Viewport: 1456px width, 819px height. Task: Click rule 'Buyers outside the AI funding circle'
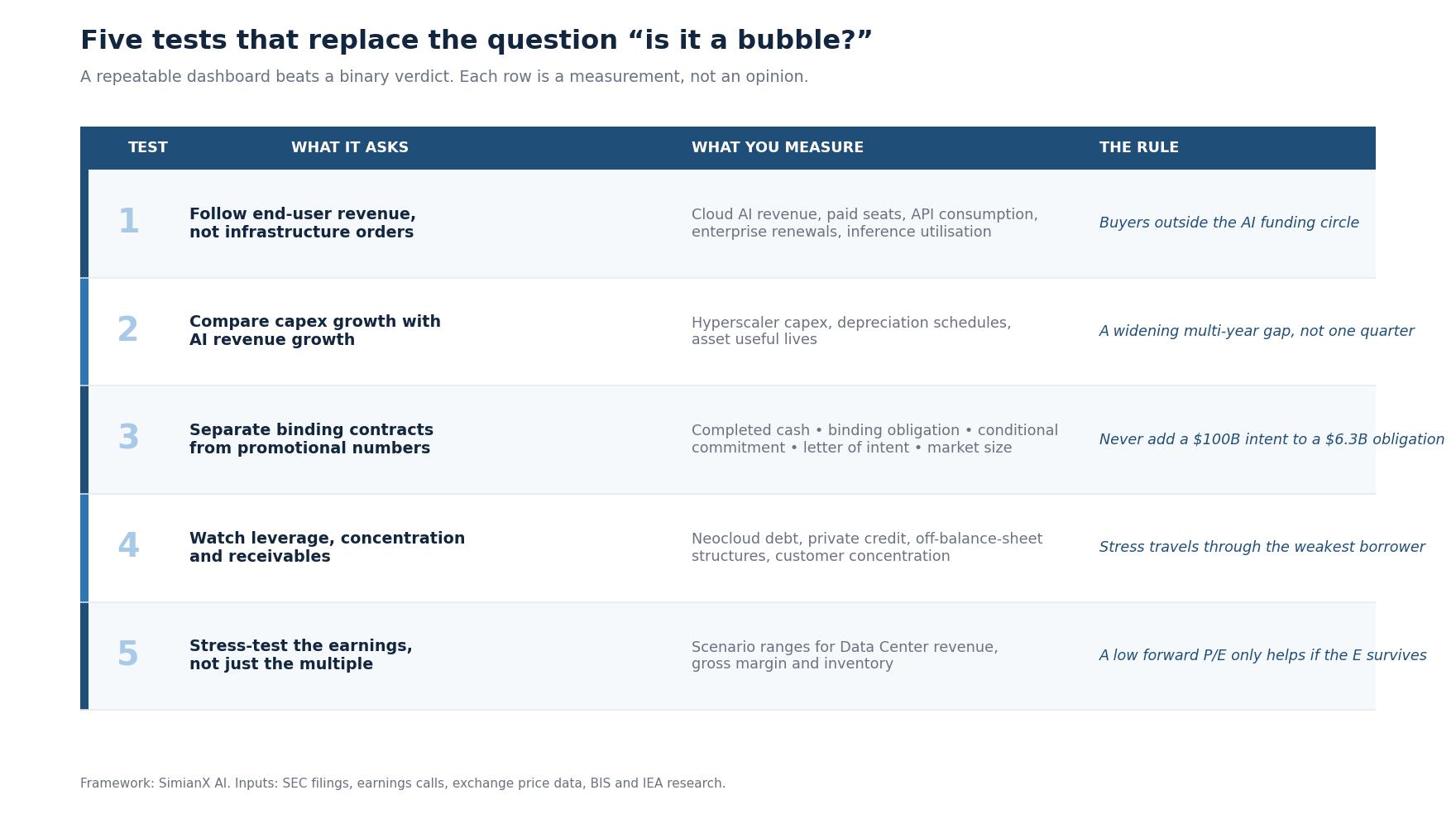pos(1229,223)
